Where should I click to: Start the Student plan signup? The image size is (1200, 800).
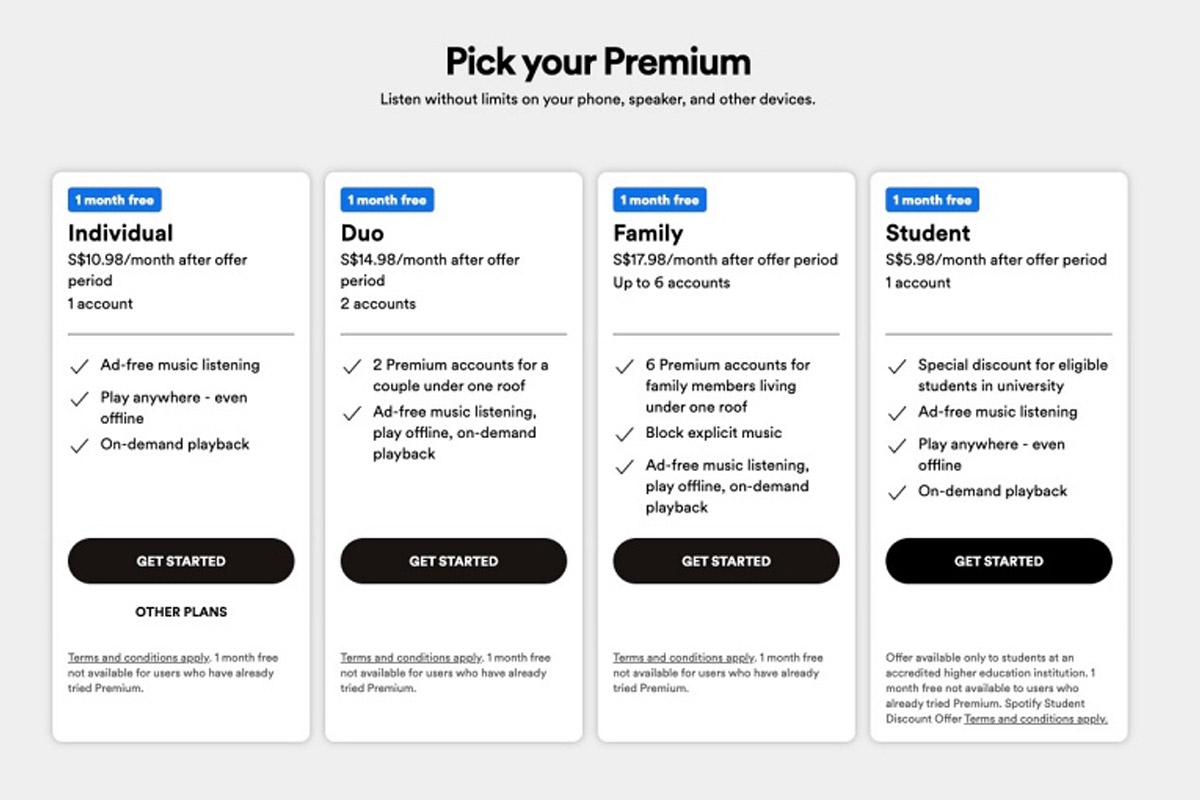[998, 561]
